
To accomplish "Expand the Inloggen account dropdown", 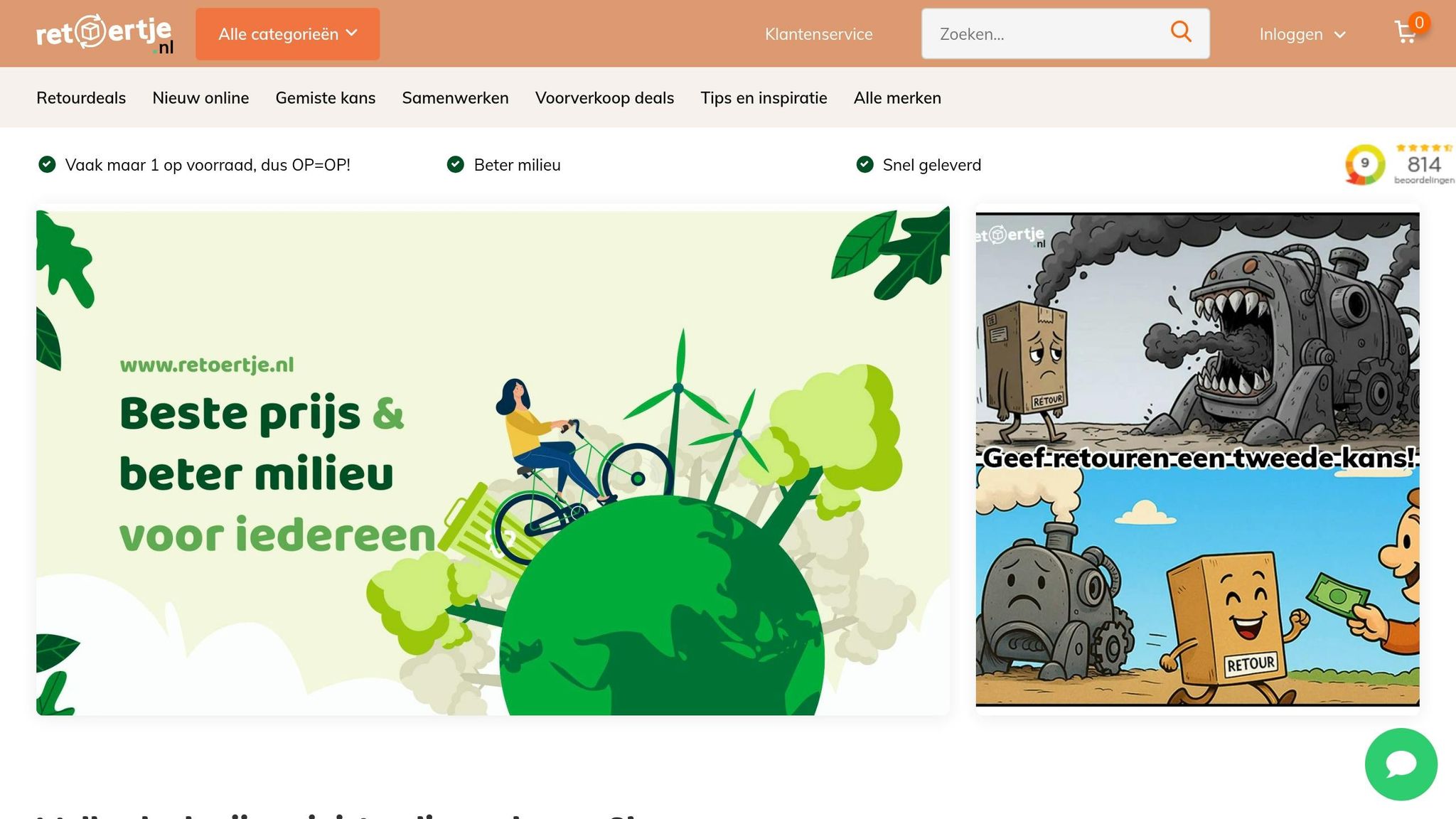I will pyautogui.click(x=1291, y=34).
